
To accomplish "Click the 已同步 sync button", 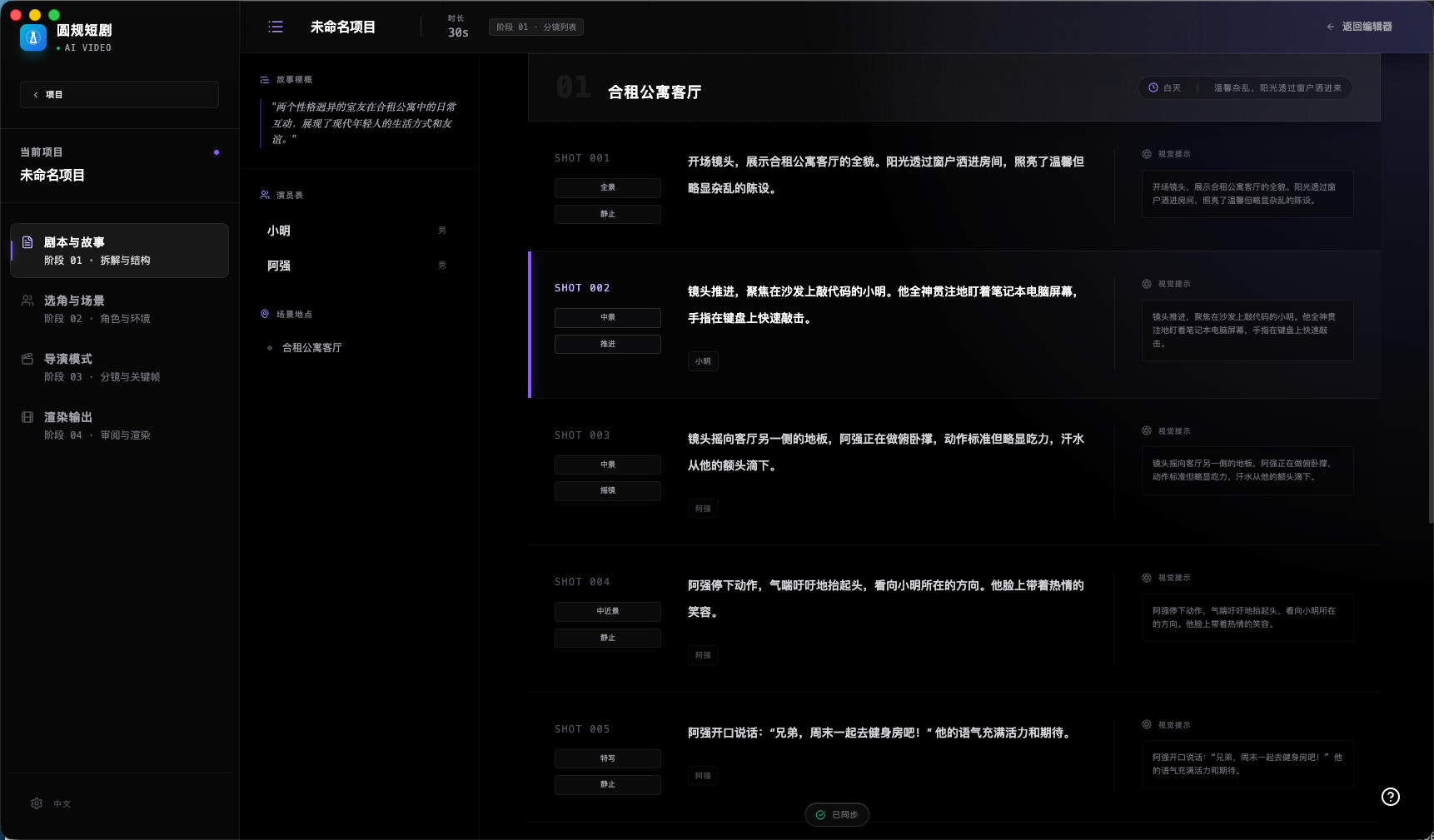I will tap(837, 814).
